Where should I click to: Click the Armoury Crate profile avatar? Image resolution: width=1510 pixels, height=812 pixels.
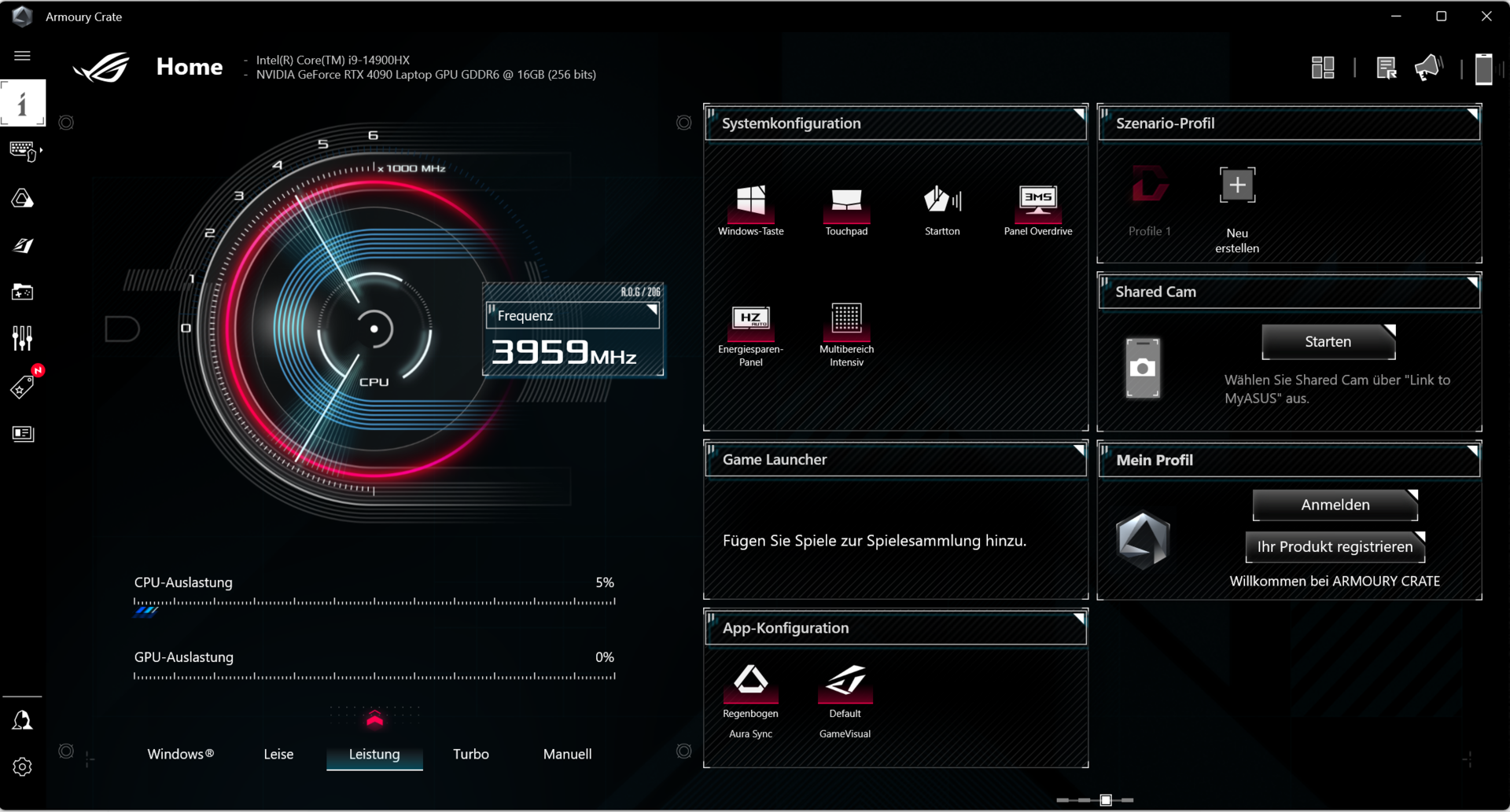pos(1143,540)
